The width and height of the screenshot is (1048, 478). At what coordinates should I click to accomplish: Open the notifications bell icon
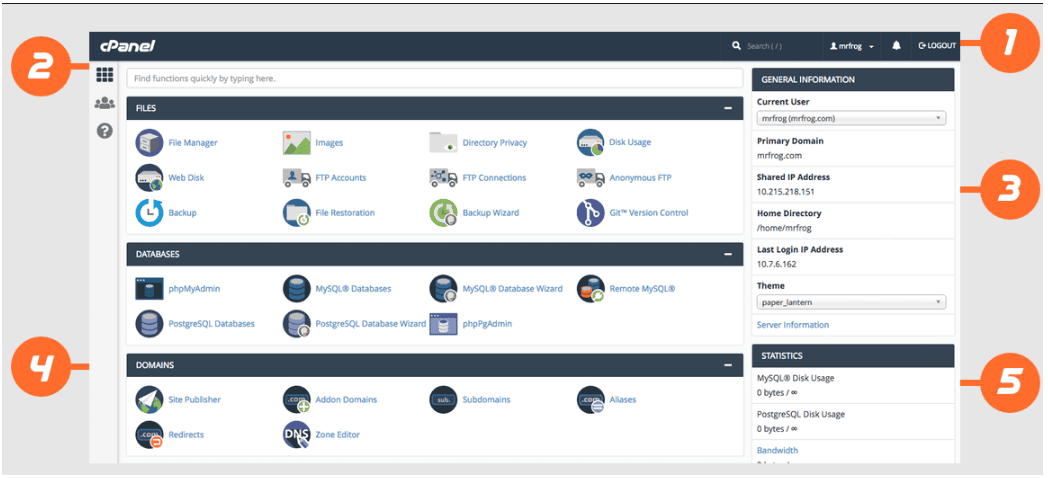point(896,45)
